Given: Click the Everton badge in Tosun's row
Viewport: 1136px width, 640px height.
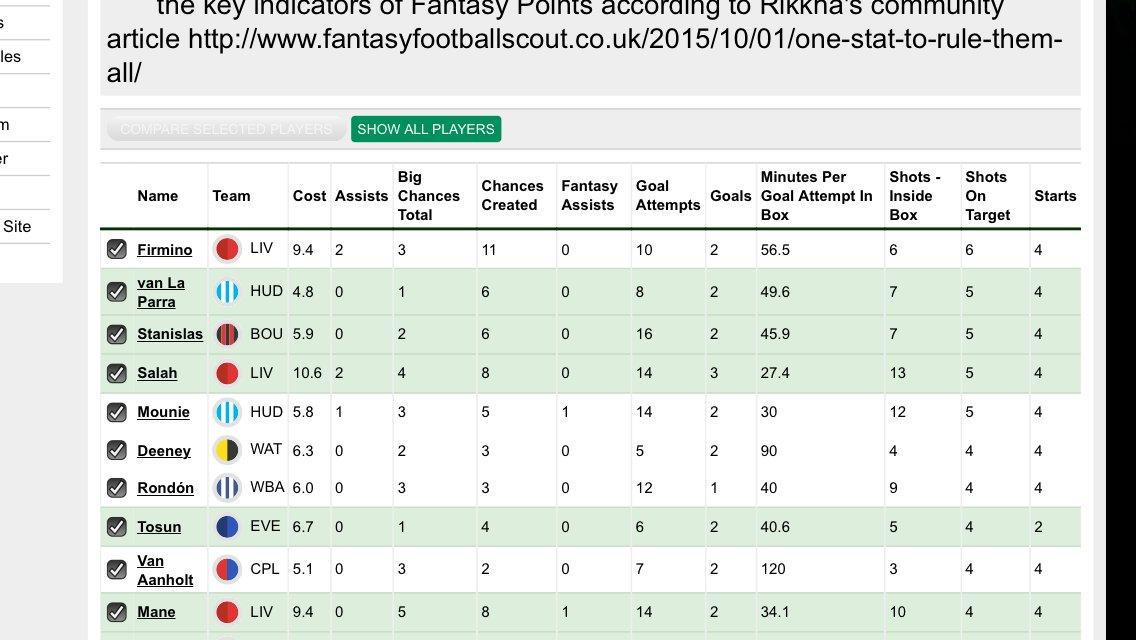Looking at the screenshot, I should tap(227, 527).
